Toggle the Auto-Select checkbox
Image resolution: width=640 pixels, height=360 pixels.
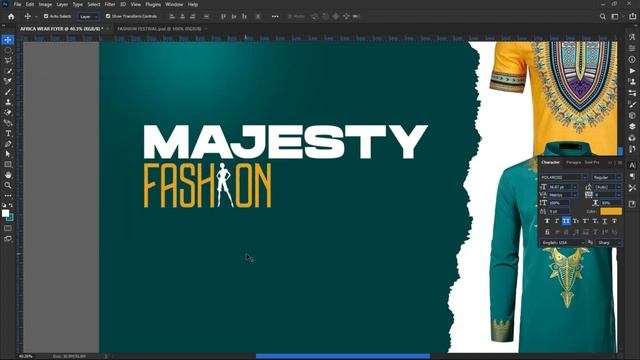pos(46,16)
